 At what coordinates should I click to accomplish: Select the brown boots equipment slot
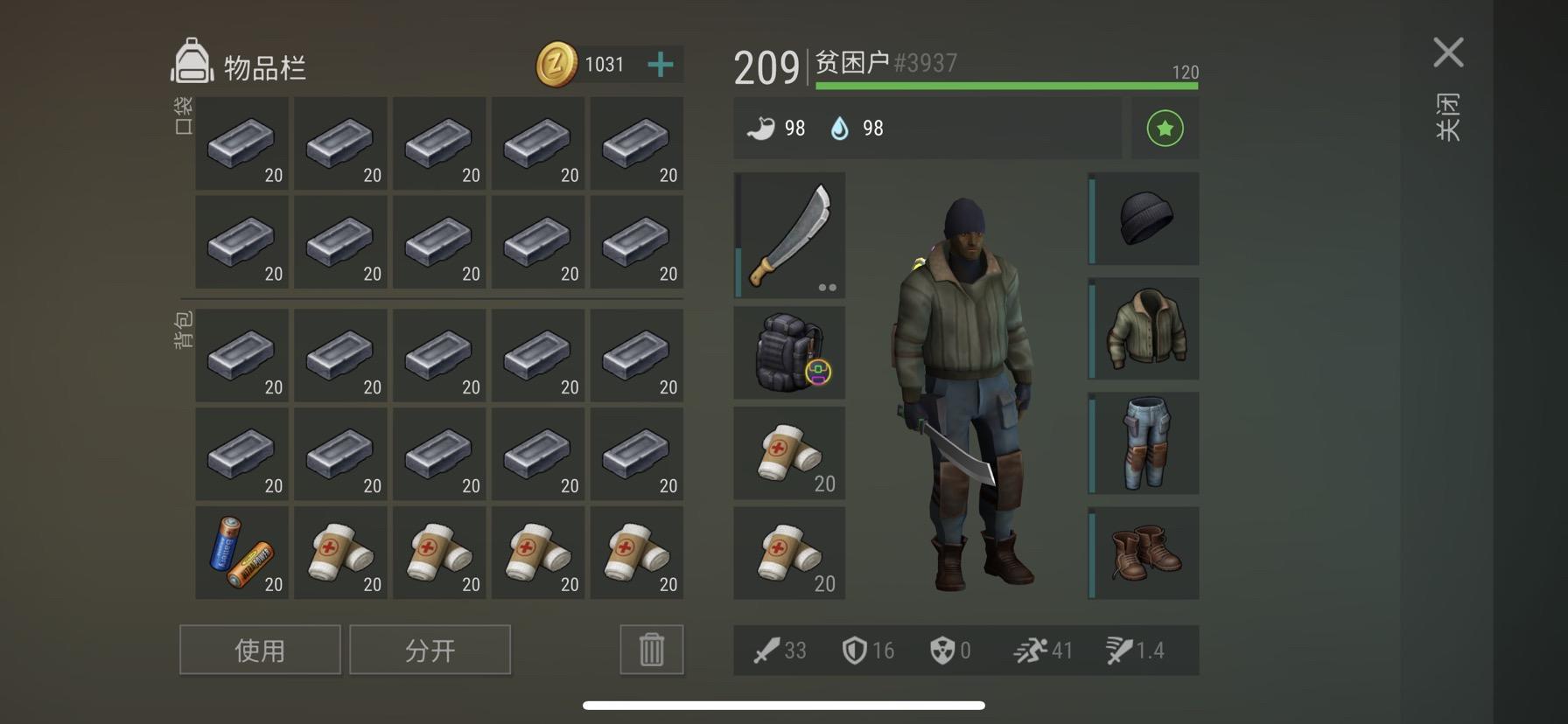click(1144, 553)
